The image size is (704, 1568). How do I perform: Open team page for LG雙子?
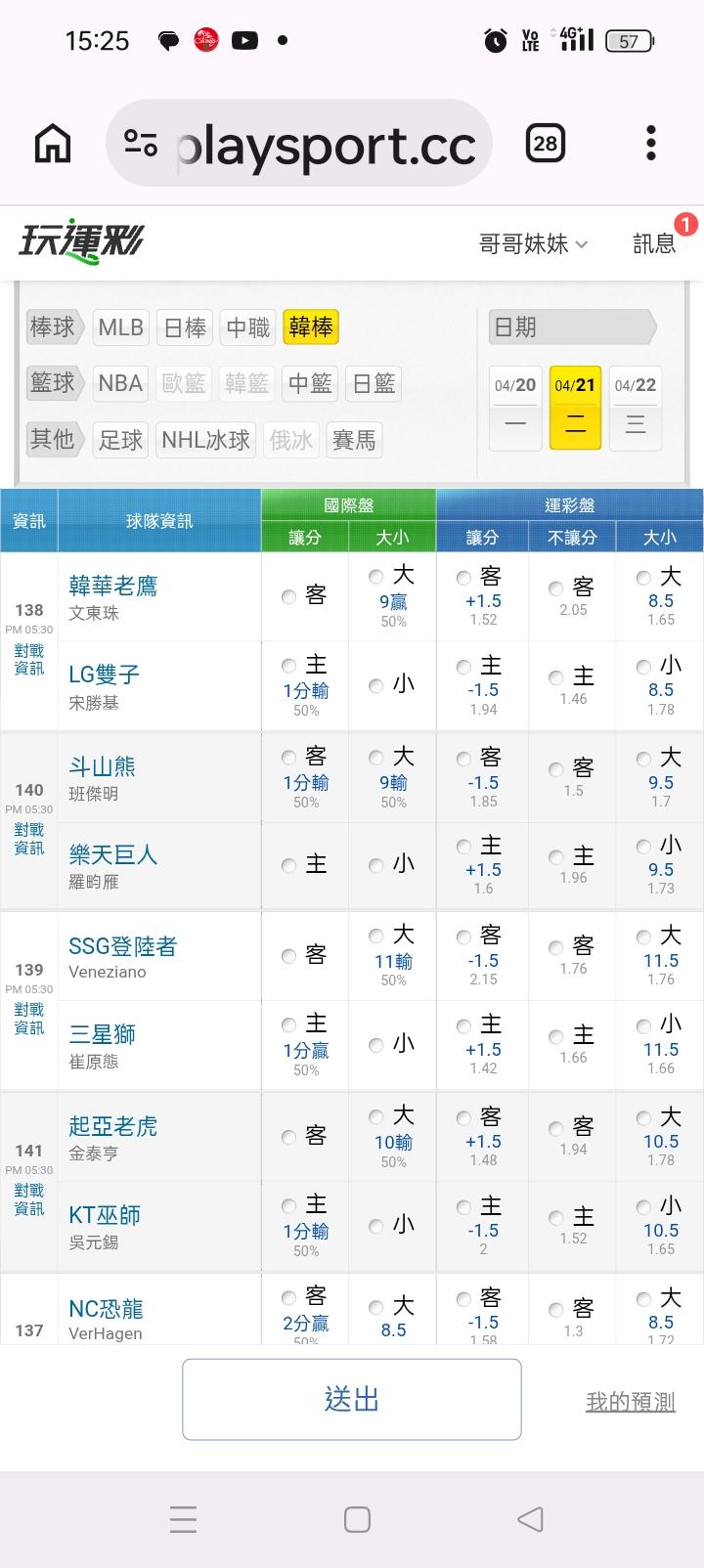[105, 675]
